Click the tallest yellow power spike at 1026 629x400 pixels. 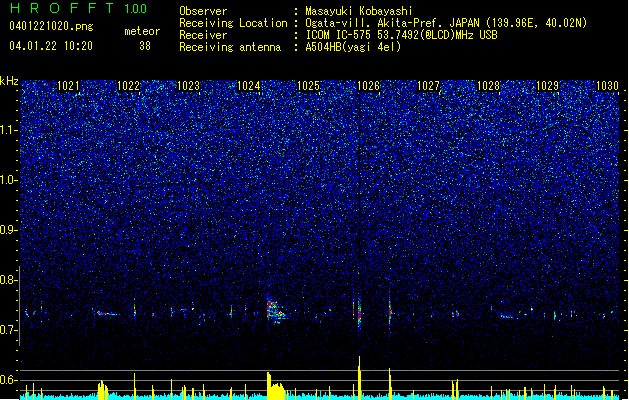click(x=359, y=378)
